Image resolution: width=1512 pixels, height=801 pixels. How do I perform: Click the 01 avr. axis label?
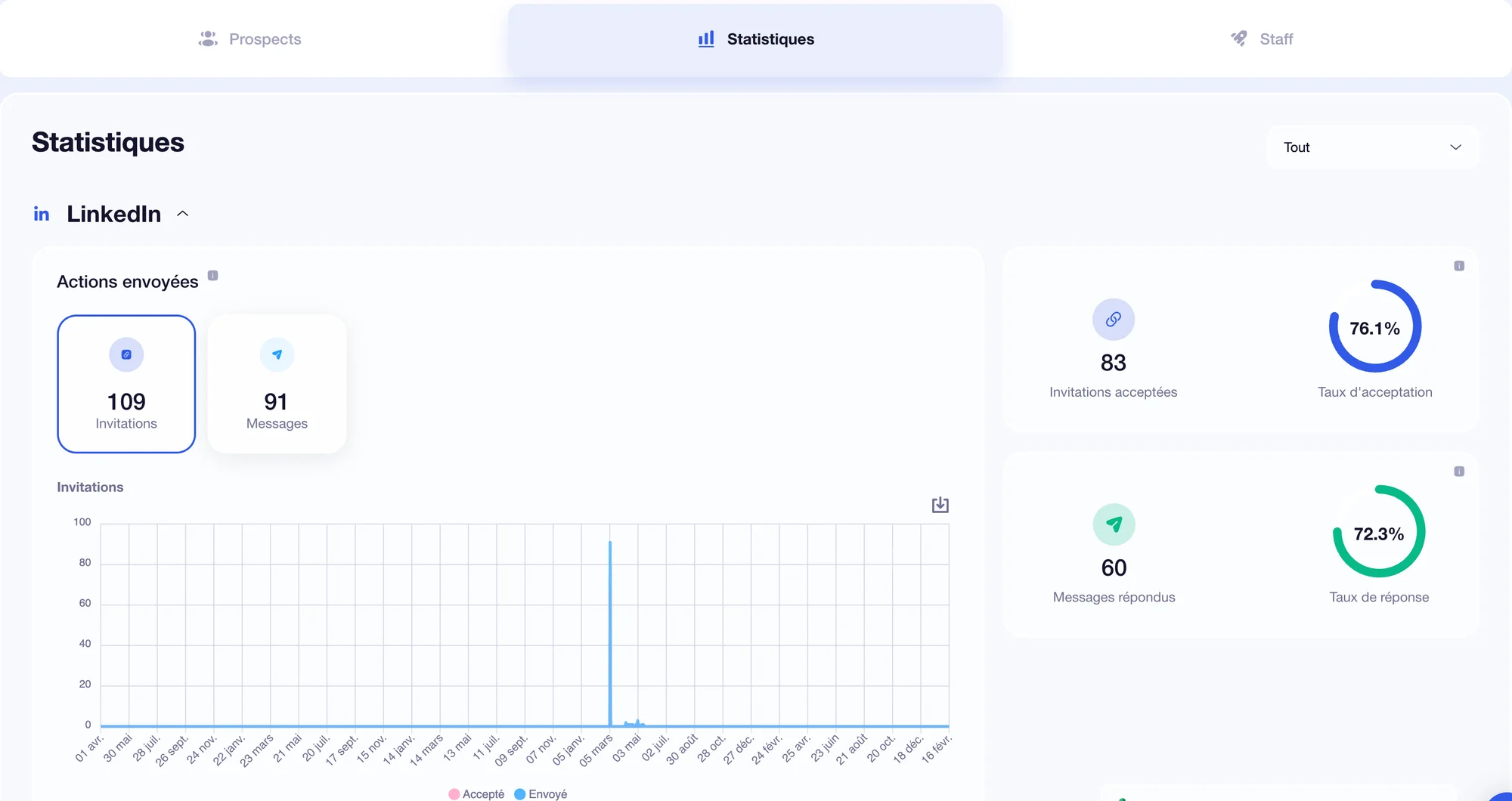coord(89,747)
